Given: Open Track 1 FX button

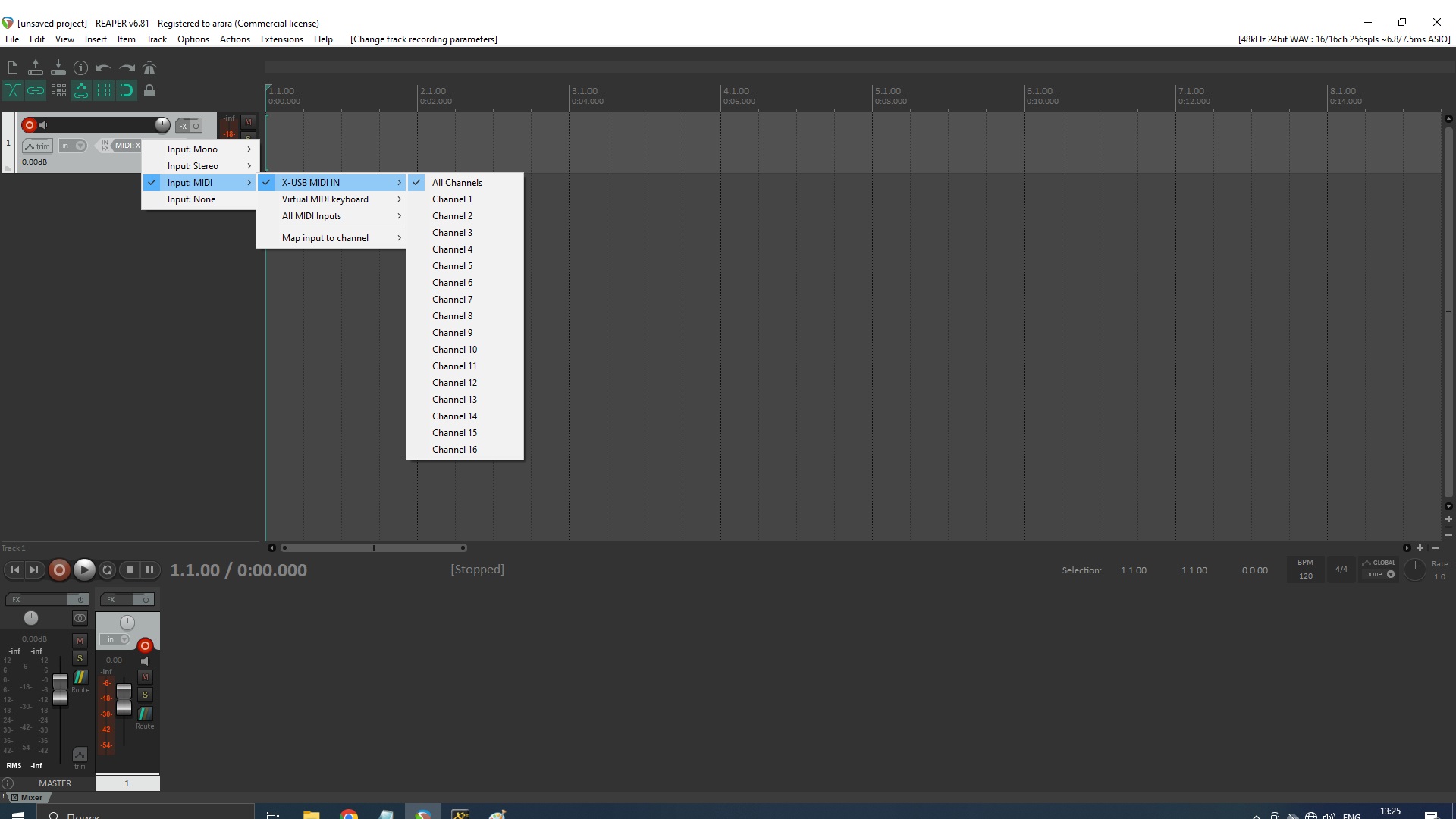Looking at the screenshot, I should [183, 126].
